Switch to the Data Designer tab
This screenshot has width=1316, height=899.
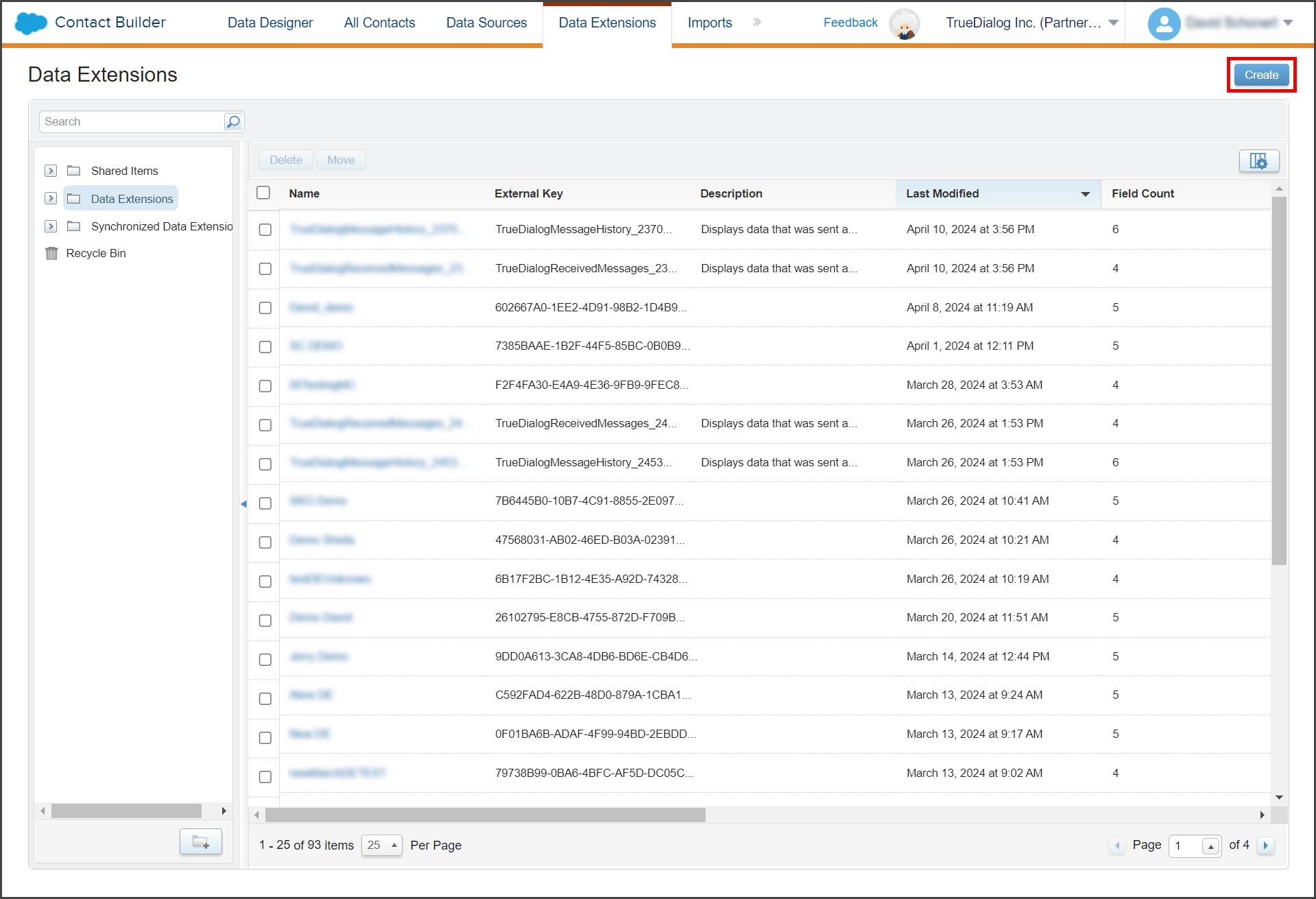coord(270,23)
